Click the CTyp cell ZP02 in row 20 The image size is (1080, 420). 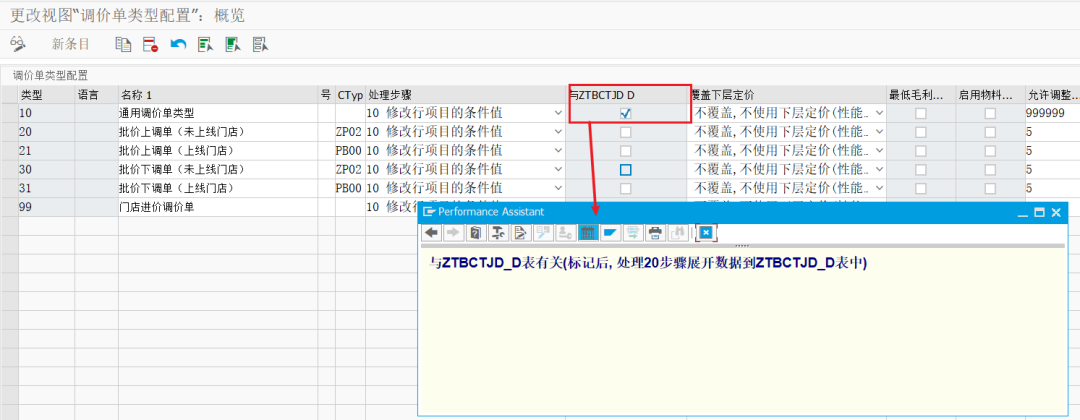tap(350, 132)
